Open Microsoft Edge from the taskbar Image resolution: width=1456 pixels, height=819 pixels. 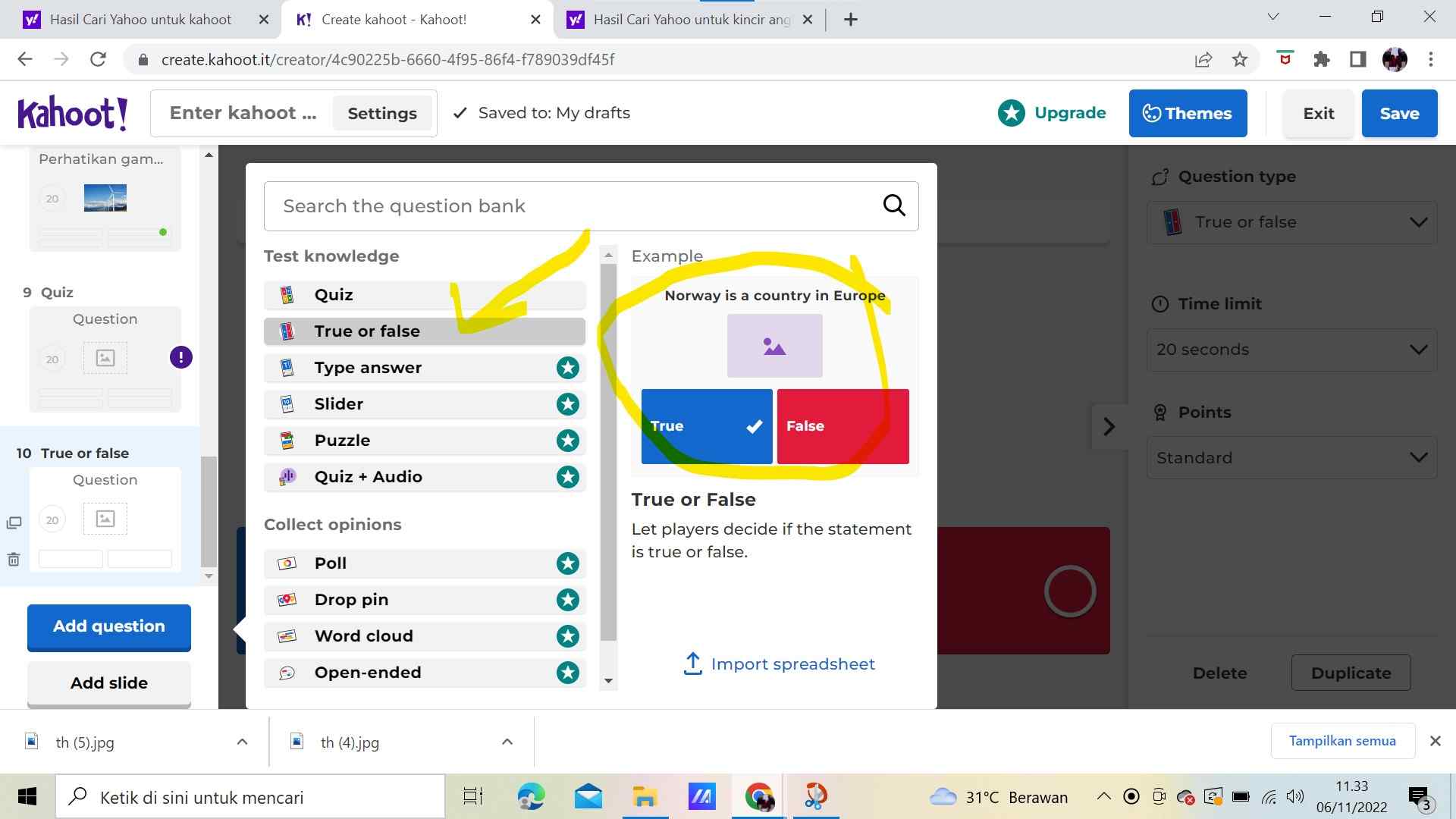pyautogui.click(x=531, y=796)
